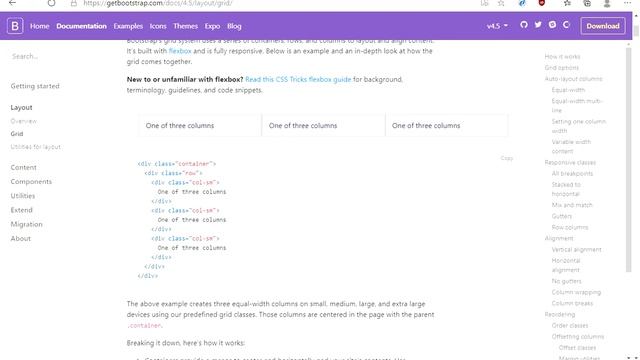Image resolution: width=640 pixels, height=360 pixels.
Task: Click the browser back arrow
Action: point(13,3)
